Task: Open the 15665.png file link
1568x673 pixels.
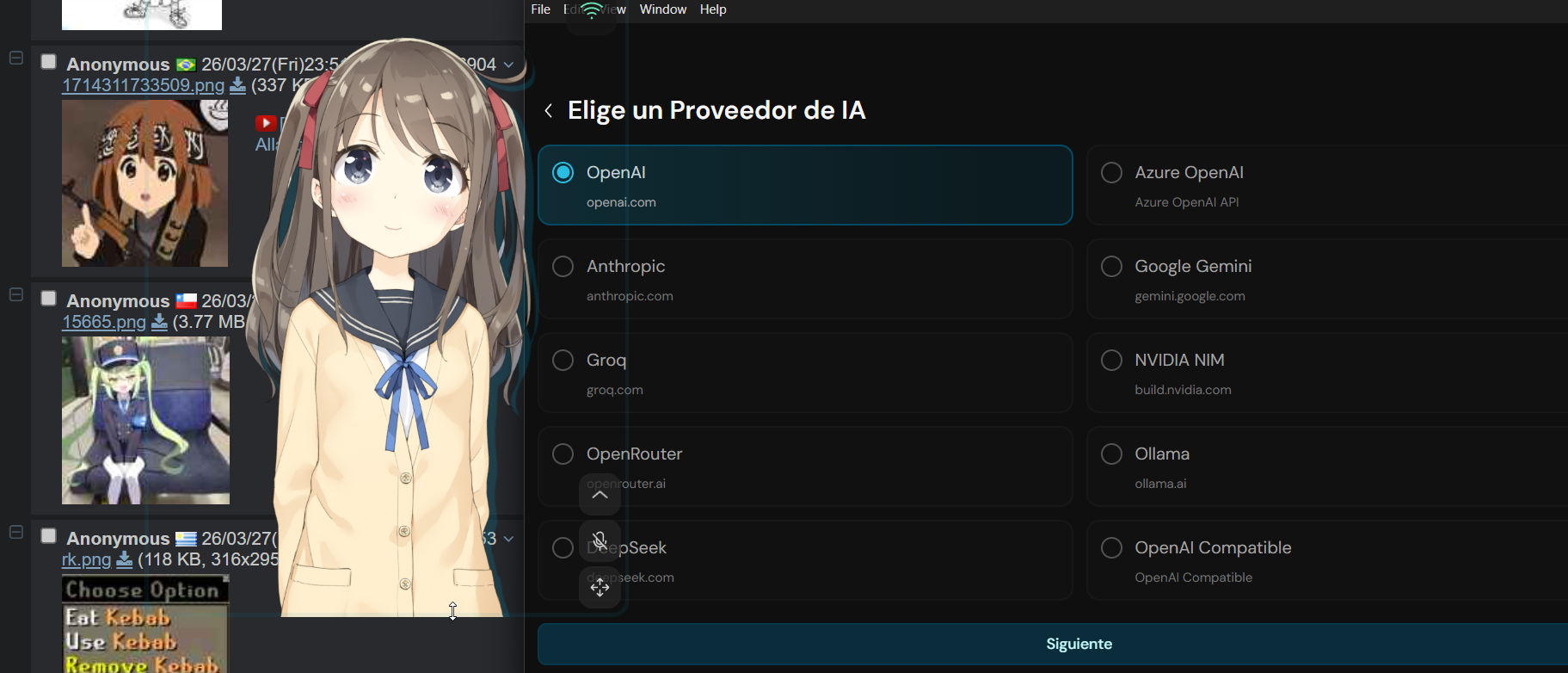Action: click(104, 322)
